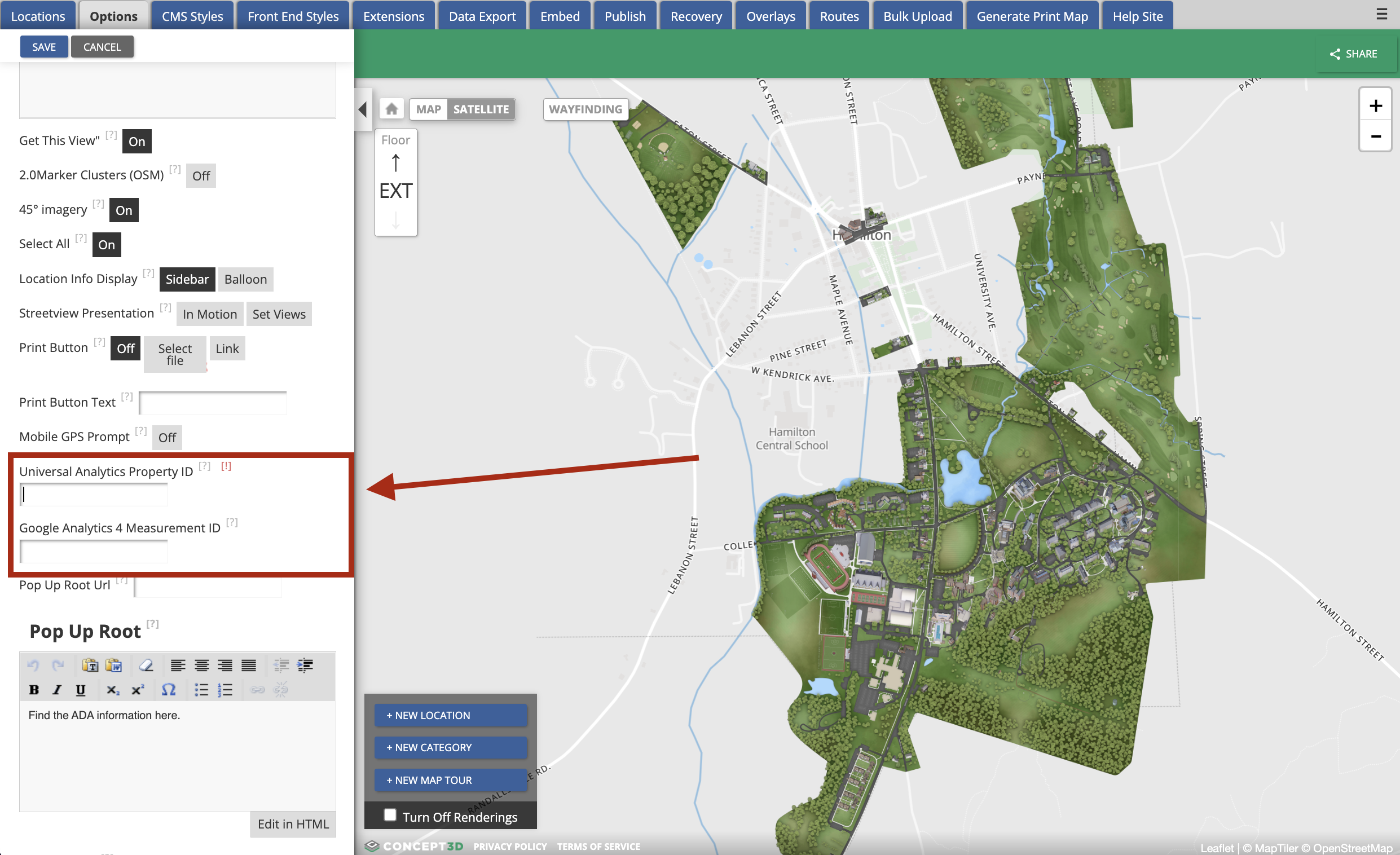Open the Locations tab
Screen dimensions: 1400x855
pyautogui.click(x=38, y=16)
